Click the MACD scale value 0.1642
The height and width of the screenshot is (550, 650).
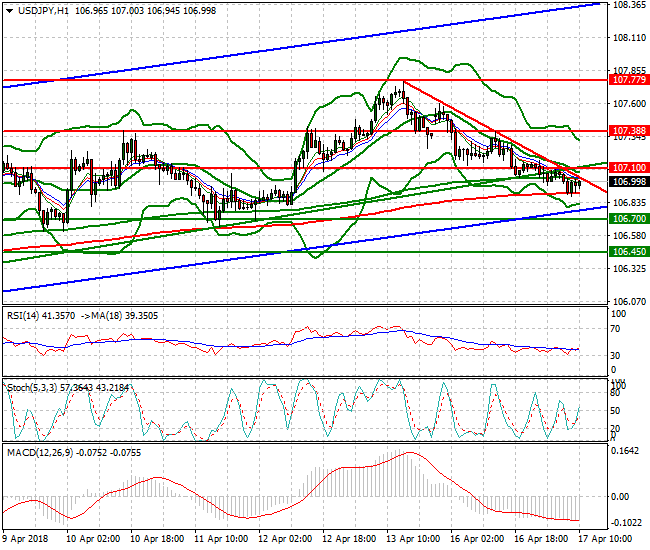(x=625, y=451)
